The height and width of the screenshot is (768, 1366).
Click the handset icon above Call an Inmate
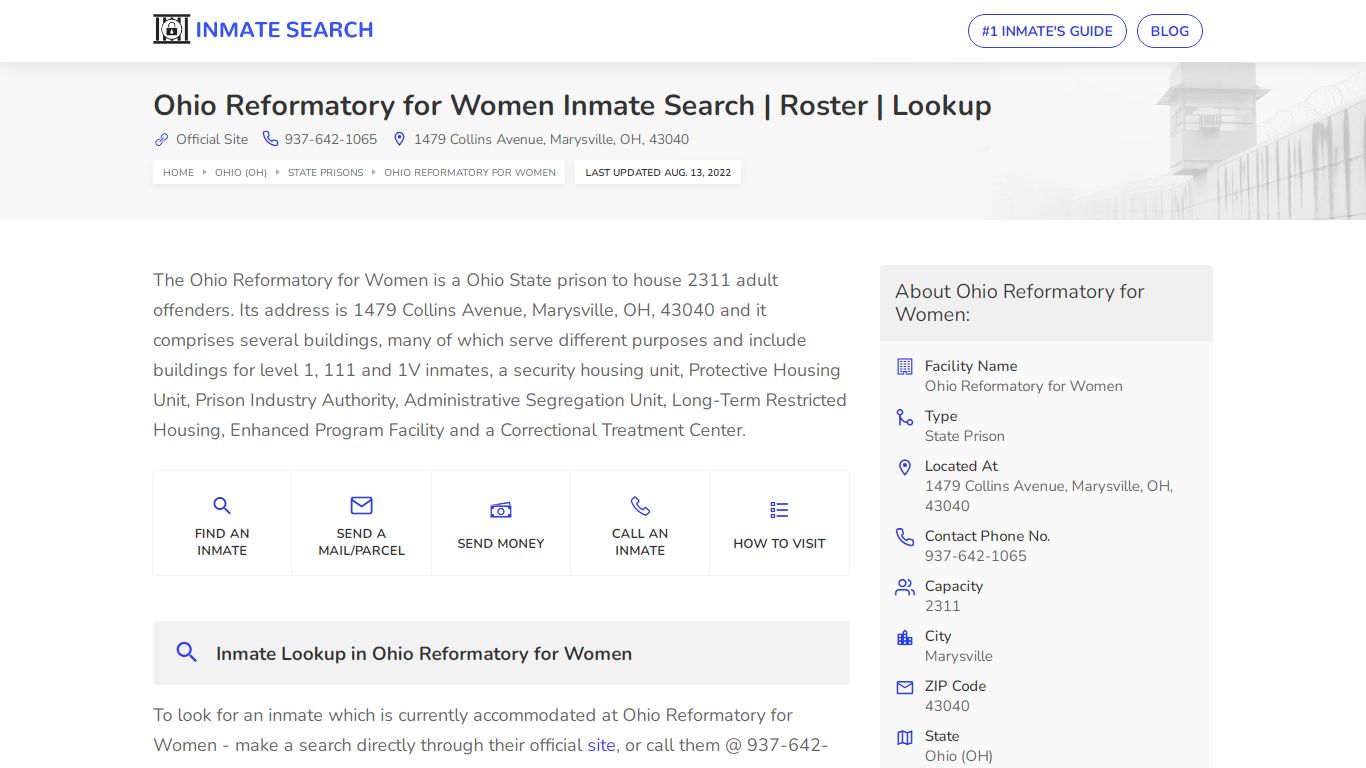coord(640,506)
